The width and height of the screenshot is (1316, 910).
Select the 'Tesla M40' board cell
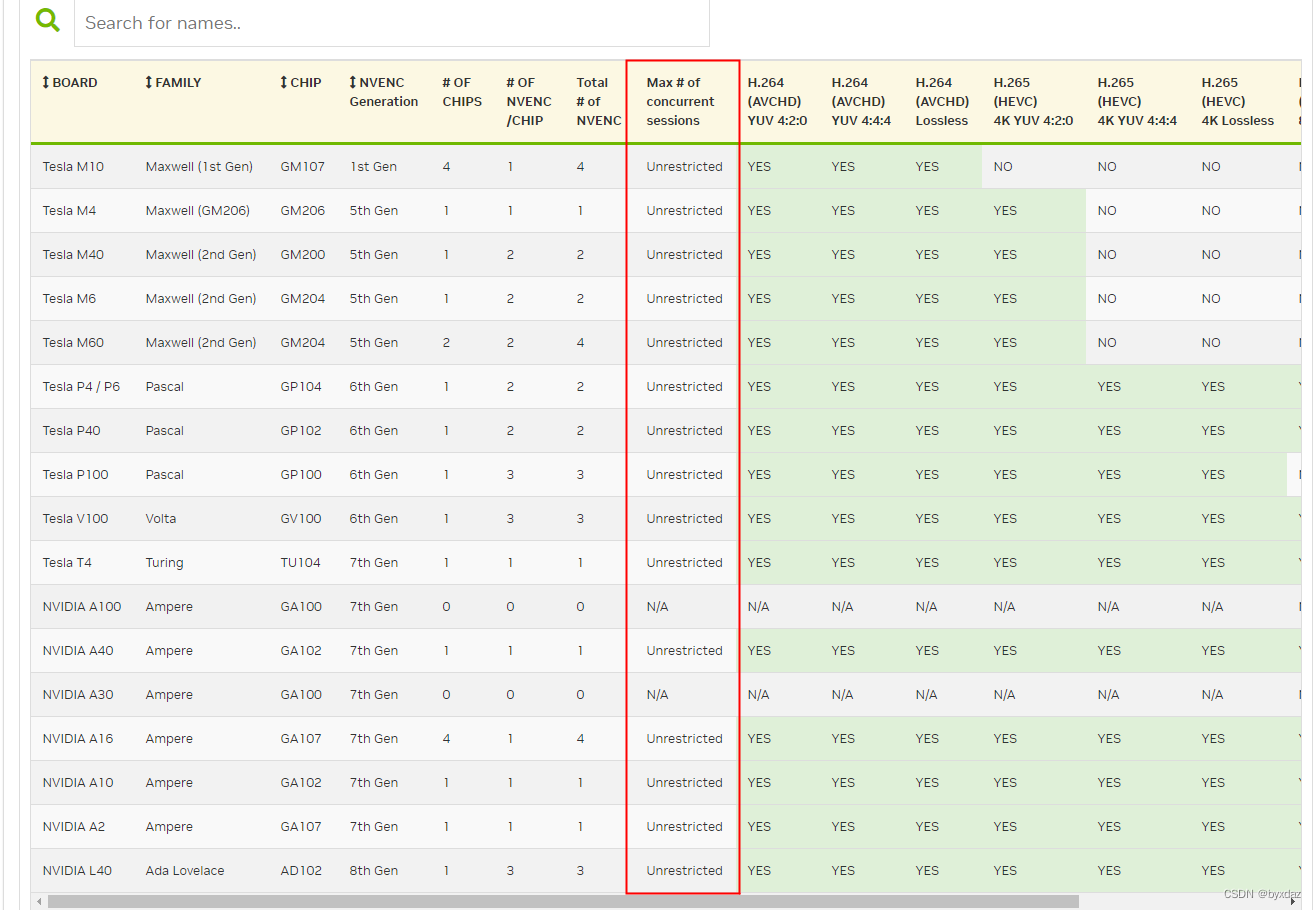point(73,255)
